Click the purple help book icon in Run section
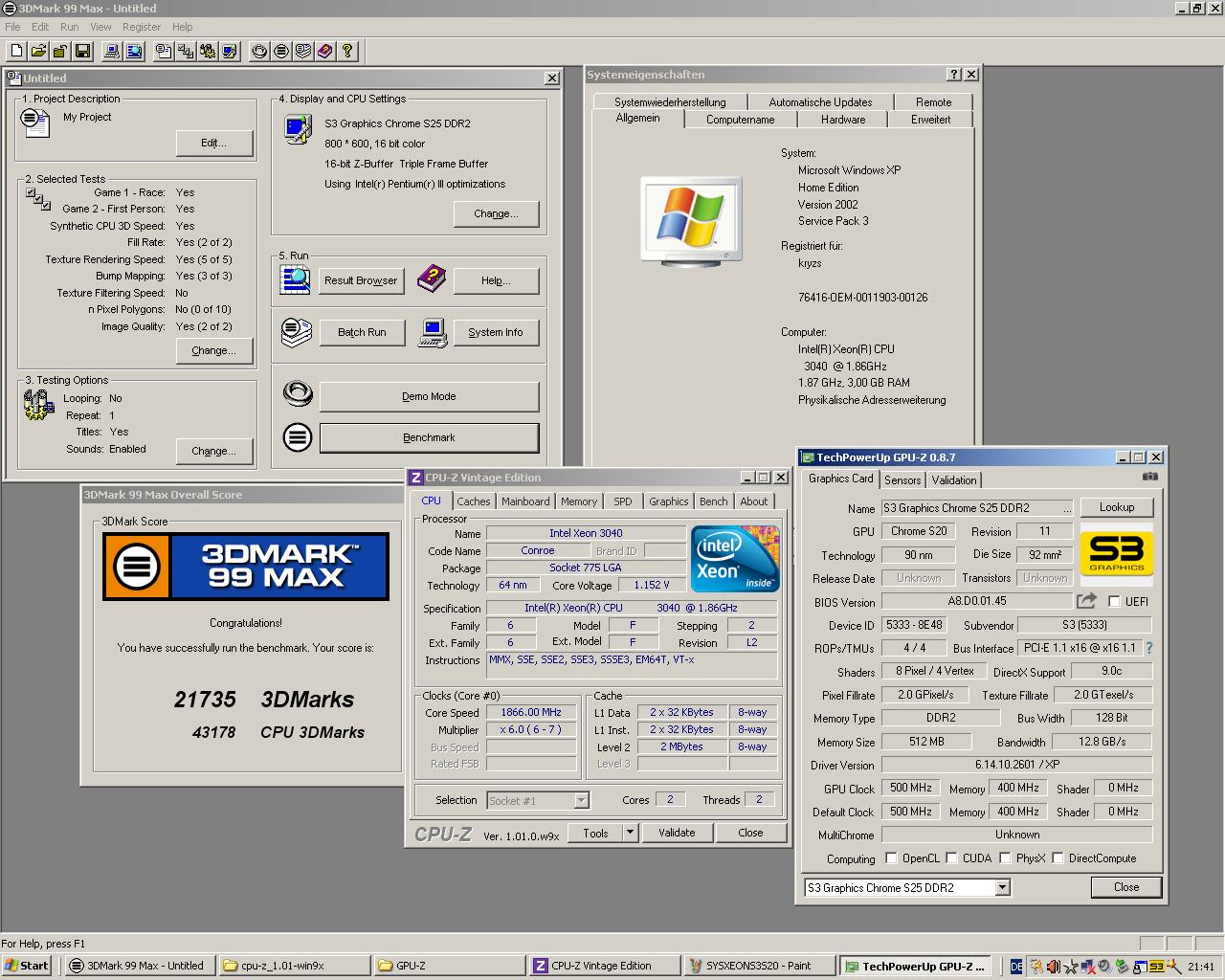Image resolution: width=1225 pixels, height=980 pixels. (432, 278)
